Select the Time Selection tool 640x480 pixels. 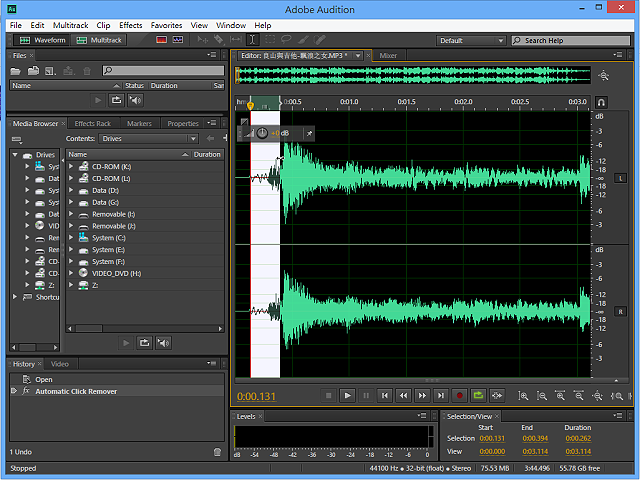[x=253, y=40]
